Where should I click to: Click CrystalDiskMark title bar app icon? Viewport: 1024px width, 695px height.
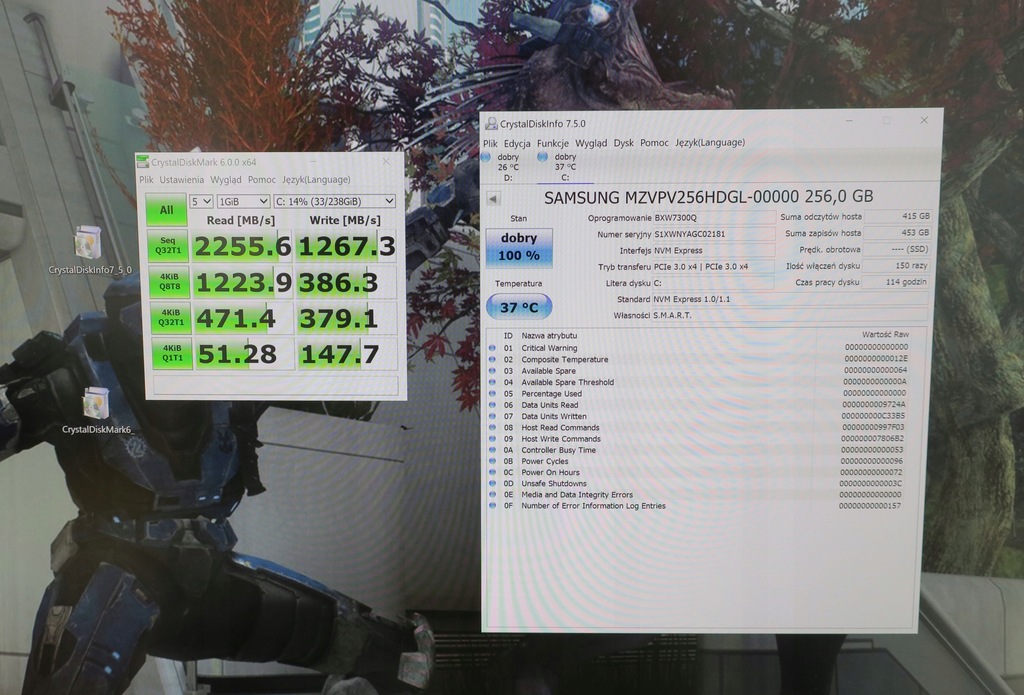[x=143, y=162]
